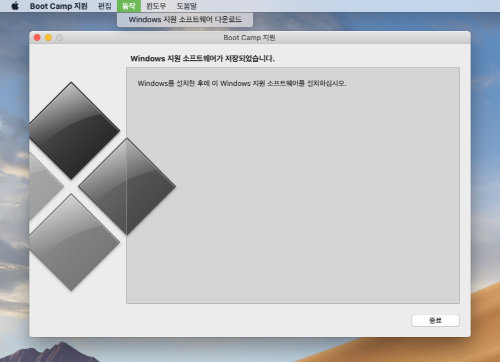
Task: Click the instruction text about installing after Windows
Action: (x=242, y=83)
